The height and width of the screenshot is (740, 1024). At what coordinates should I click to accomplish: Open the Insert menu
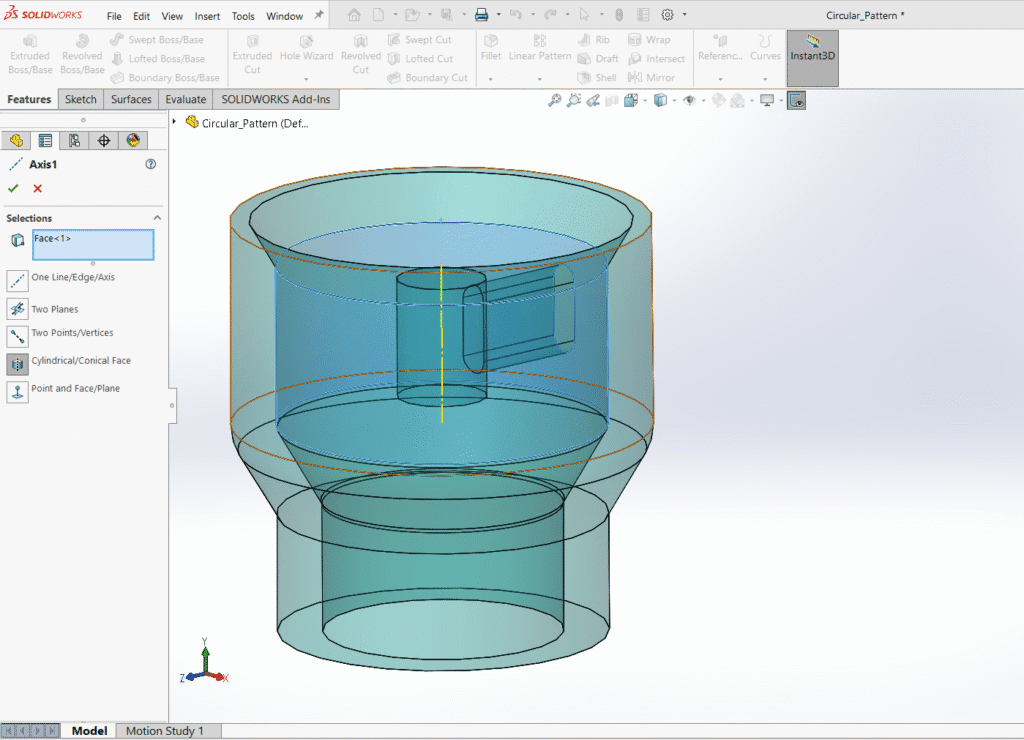pos(207,16)
